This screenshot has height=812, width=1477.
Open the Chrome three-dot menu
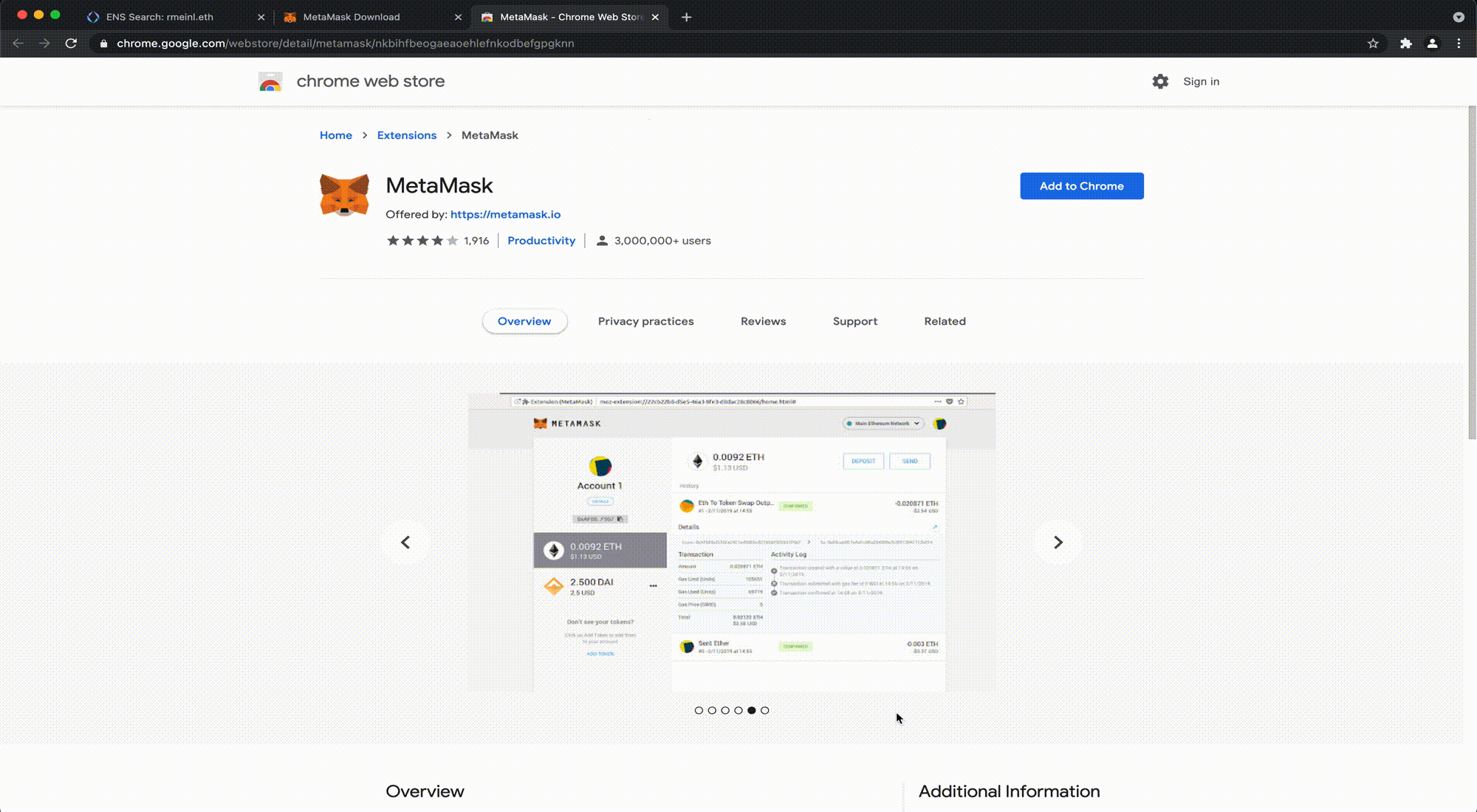[1459, 44]
